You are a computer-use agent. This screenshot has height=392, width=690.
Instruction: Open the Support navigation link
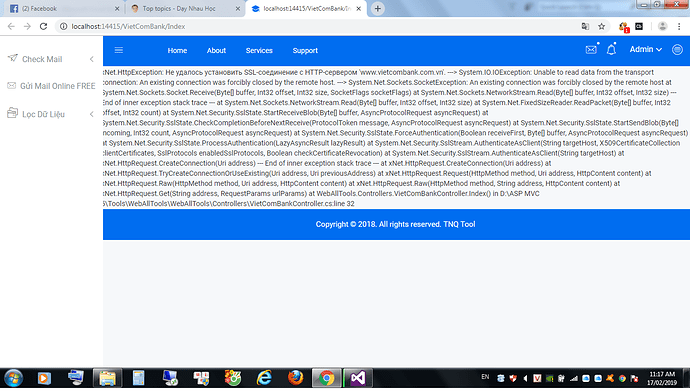[305, 51]
